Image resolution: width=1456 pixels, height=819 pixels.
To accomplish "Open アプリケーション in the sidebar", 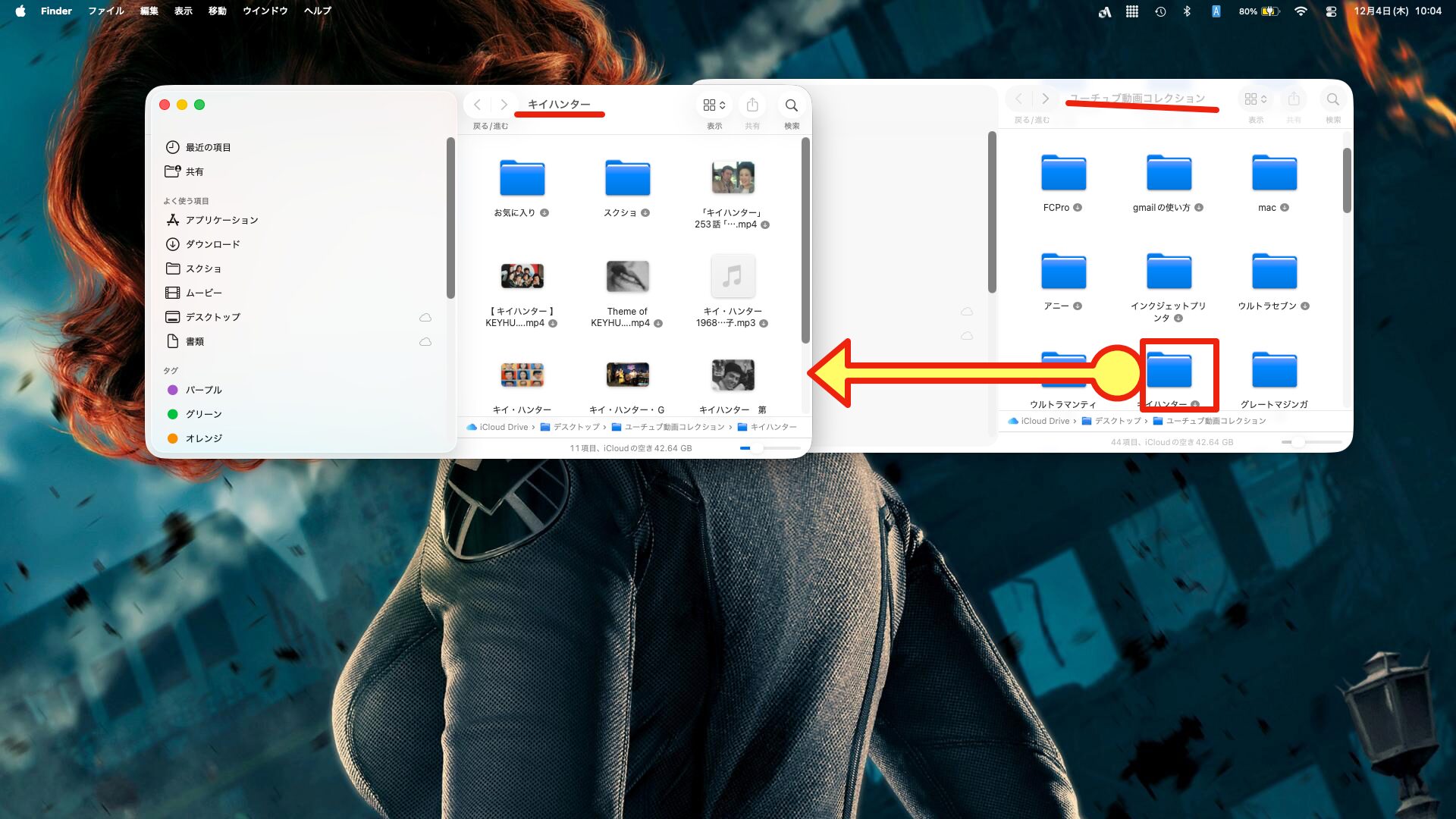I will tap(221, 220).
